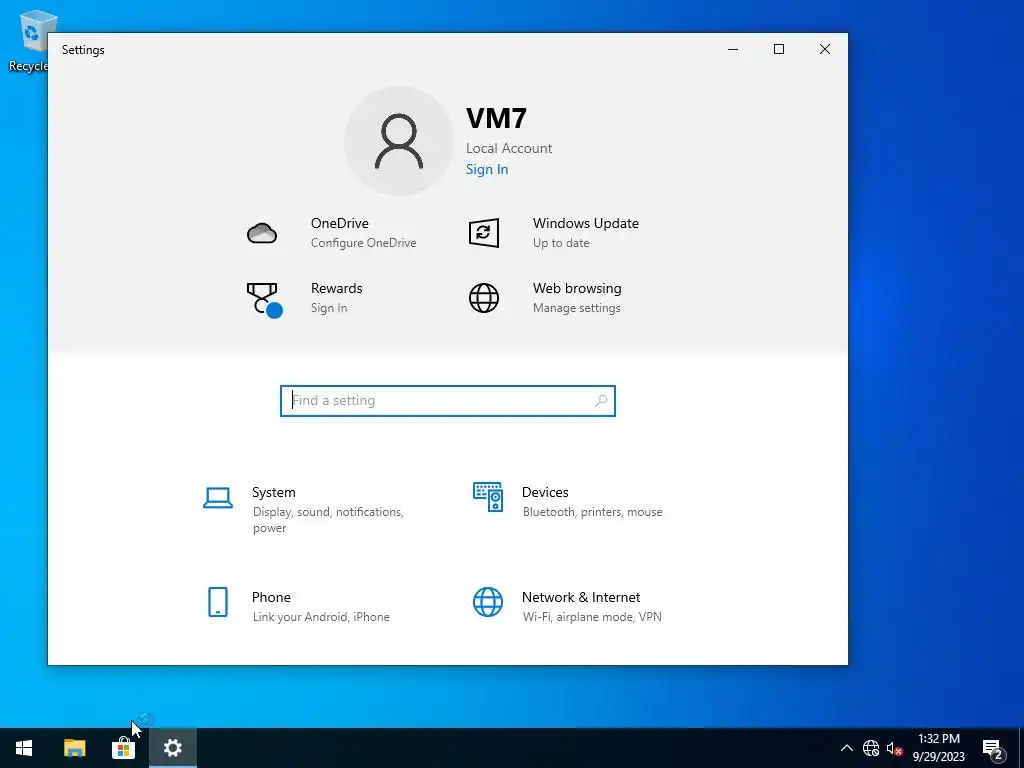Screen dimensions: 1024x768
Task: Click the muted volume tray icon
Action: pos(894,748)
